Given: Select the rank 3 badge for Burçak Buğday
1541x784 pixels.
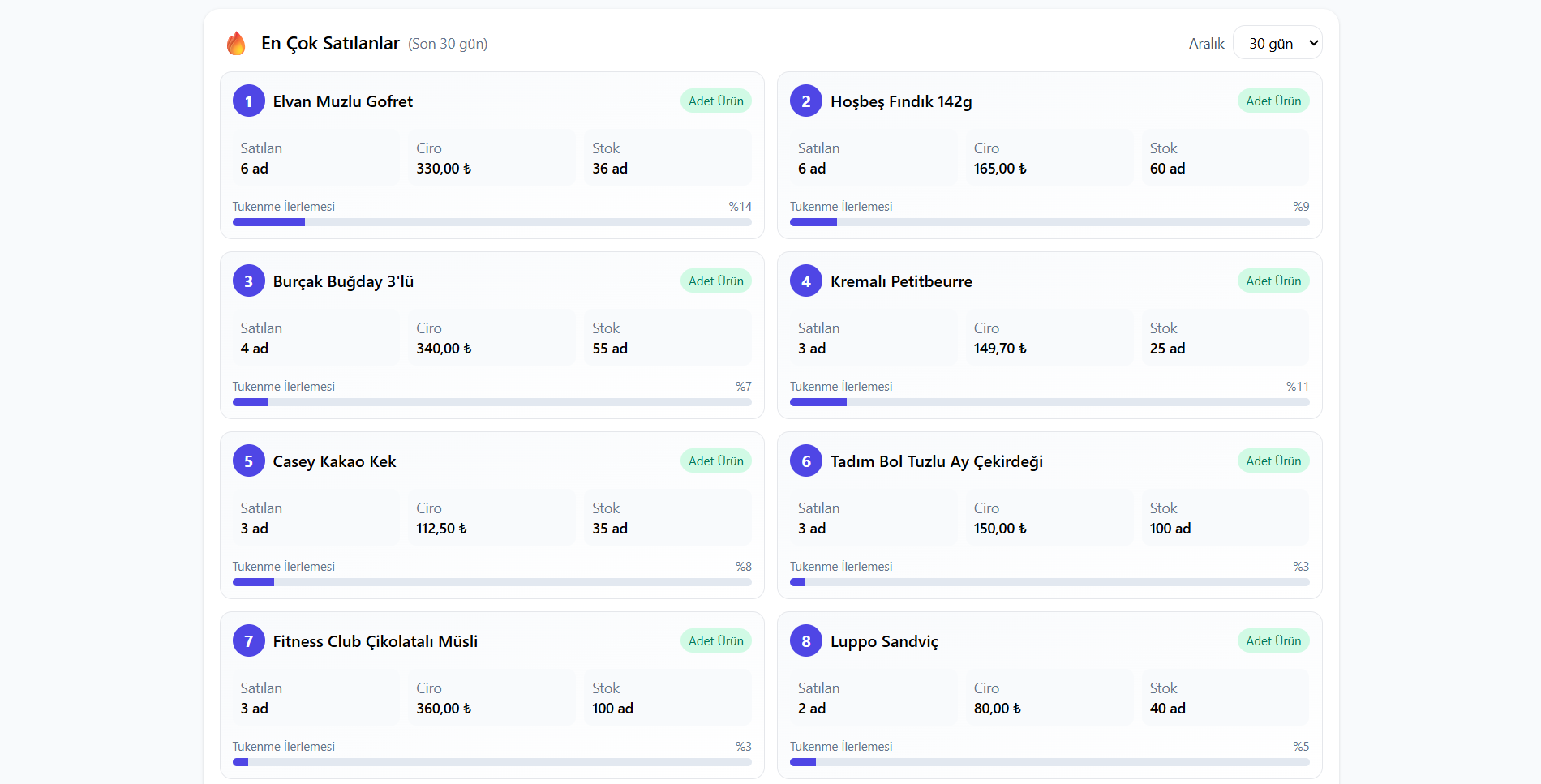Looking at the screenshot, I should coord(248,281).
